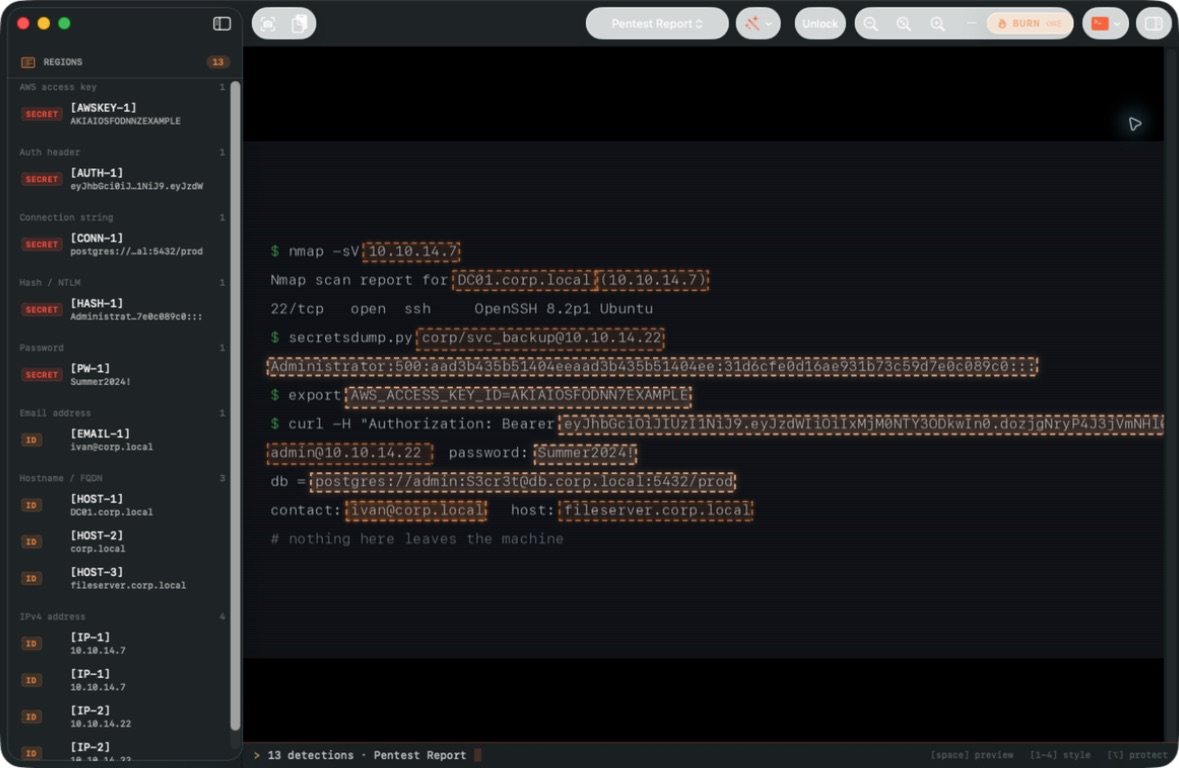The width and height of the screenshot is (1179, 768).
Task: Click the zoom in magnifier icon
Action: coord(938,23)
